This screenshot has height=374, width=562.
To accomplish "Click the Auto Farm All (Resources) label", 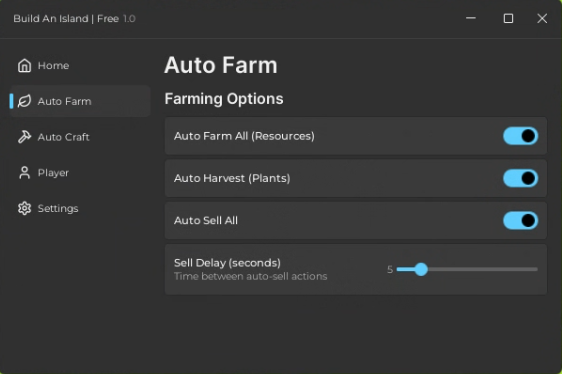I will click(244, 136).
